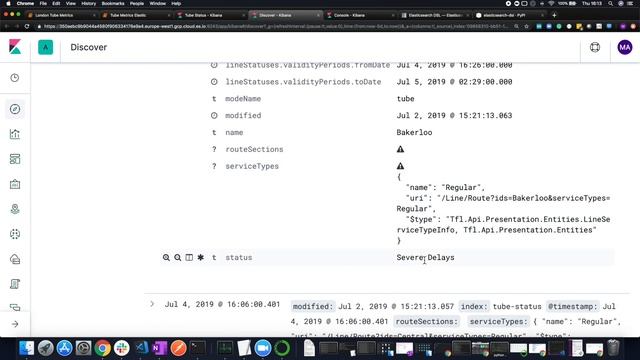Click the modified field label
Viewport: 640px width, 360px height.
click(243, 116)
